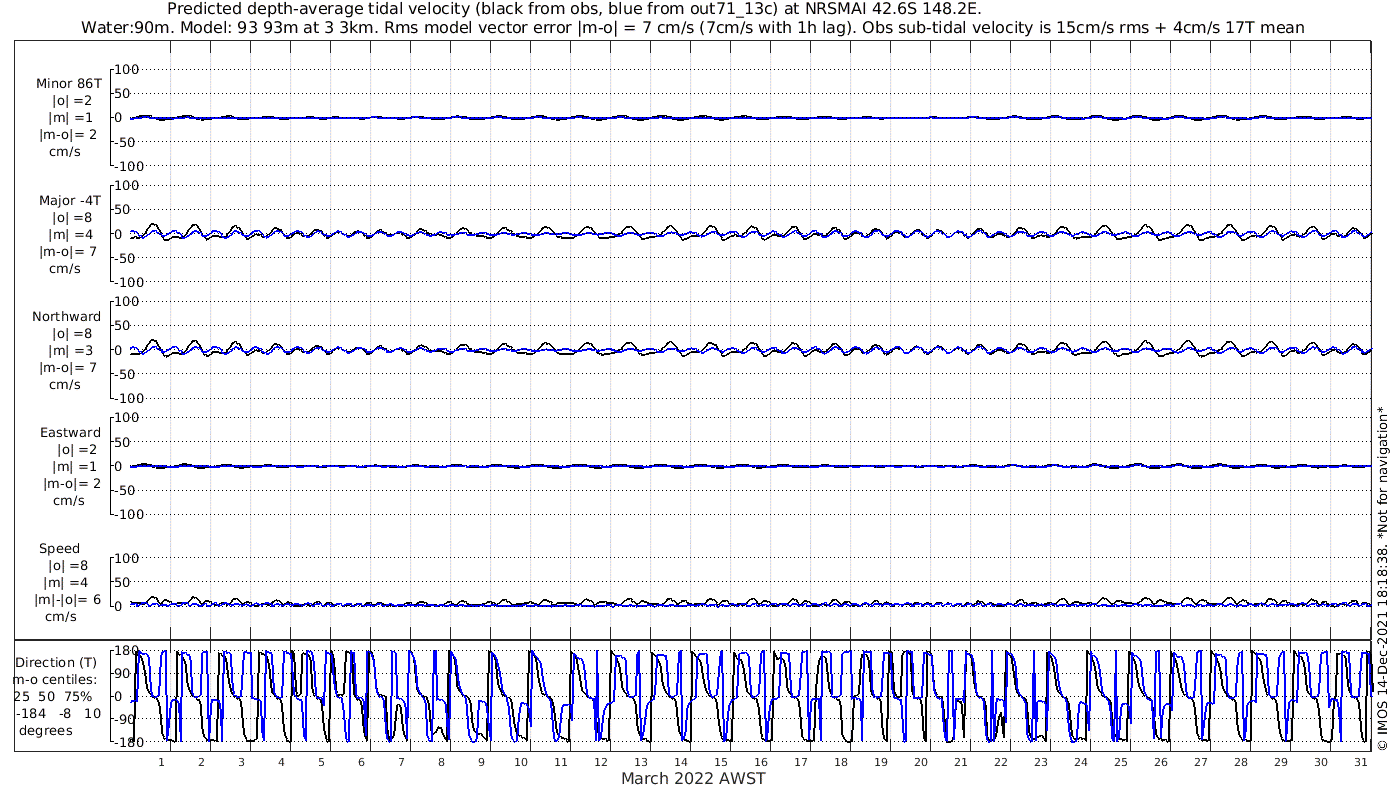Click day '1' on the date axis
The height and width of the screenshot is (800, 1400).
161,762
